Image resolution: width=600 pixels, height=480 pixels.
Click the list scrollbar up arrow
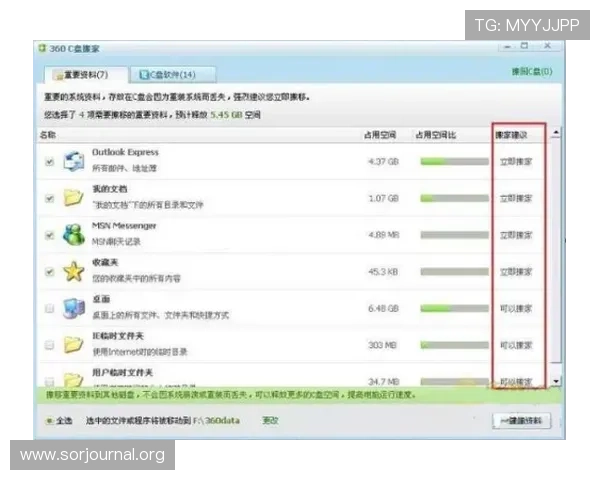(x=556, y=132)
